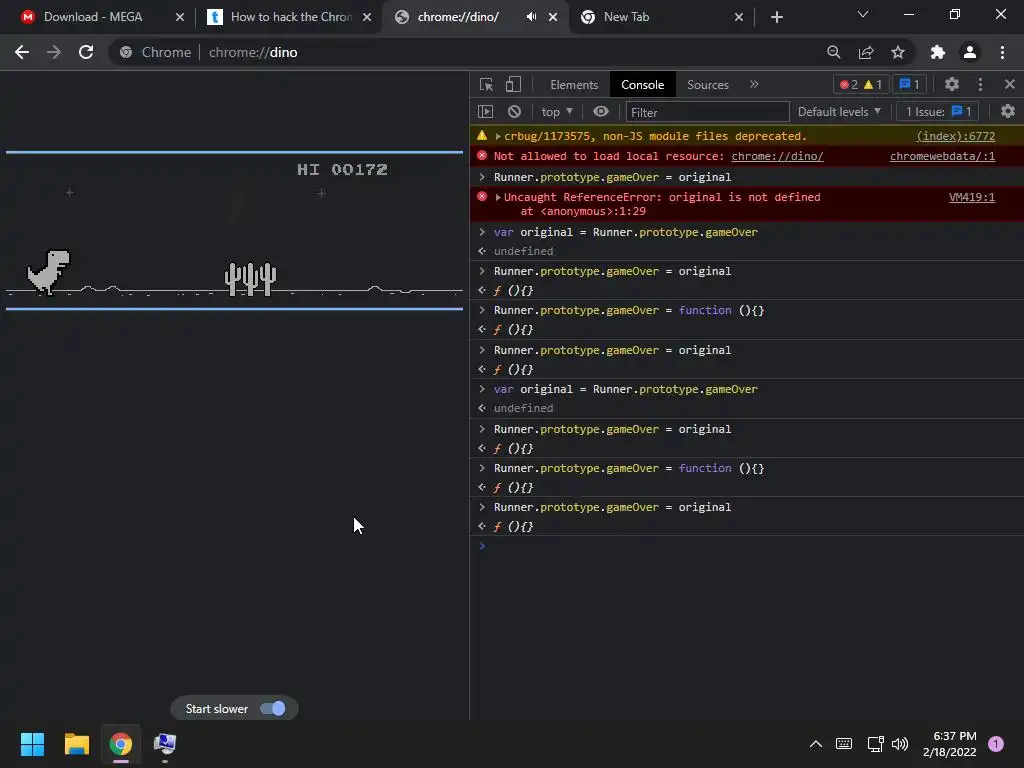This screenshot has height=768, width=1024.
Task: Clear the console with the block icon
Action: click(514, 112)
